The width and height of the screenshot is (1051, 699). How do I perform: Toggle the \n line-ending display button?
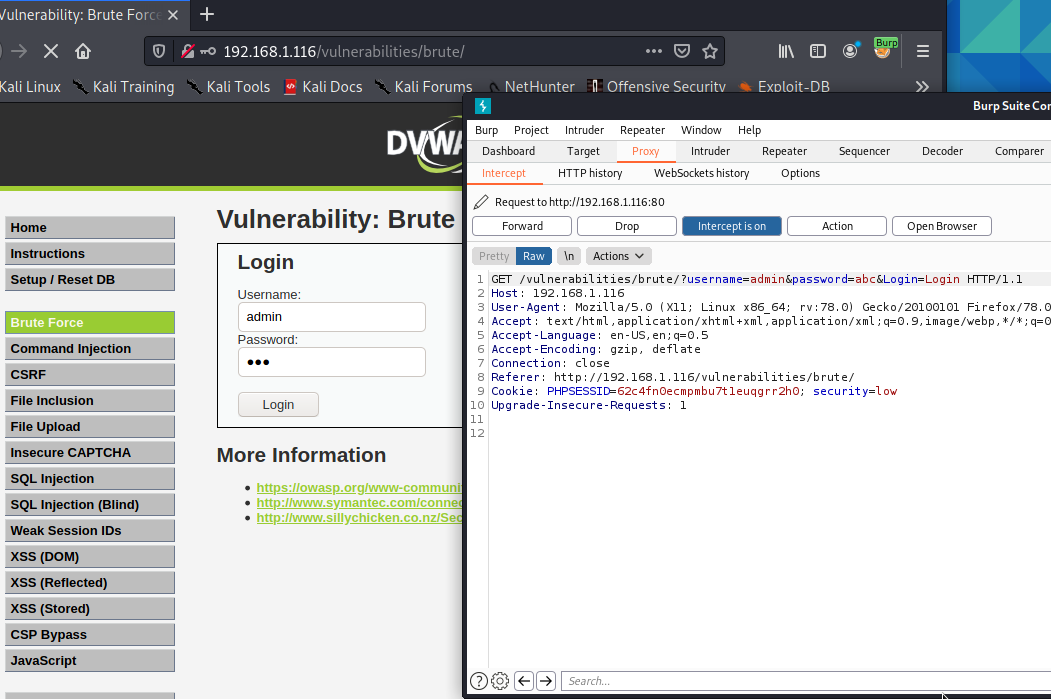tap(568, 255)
